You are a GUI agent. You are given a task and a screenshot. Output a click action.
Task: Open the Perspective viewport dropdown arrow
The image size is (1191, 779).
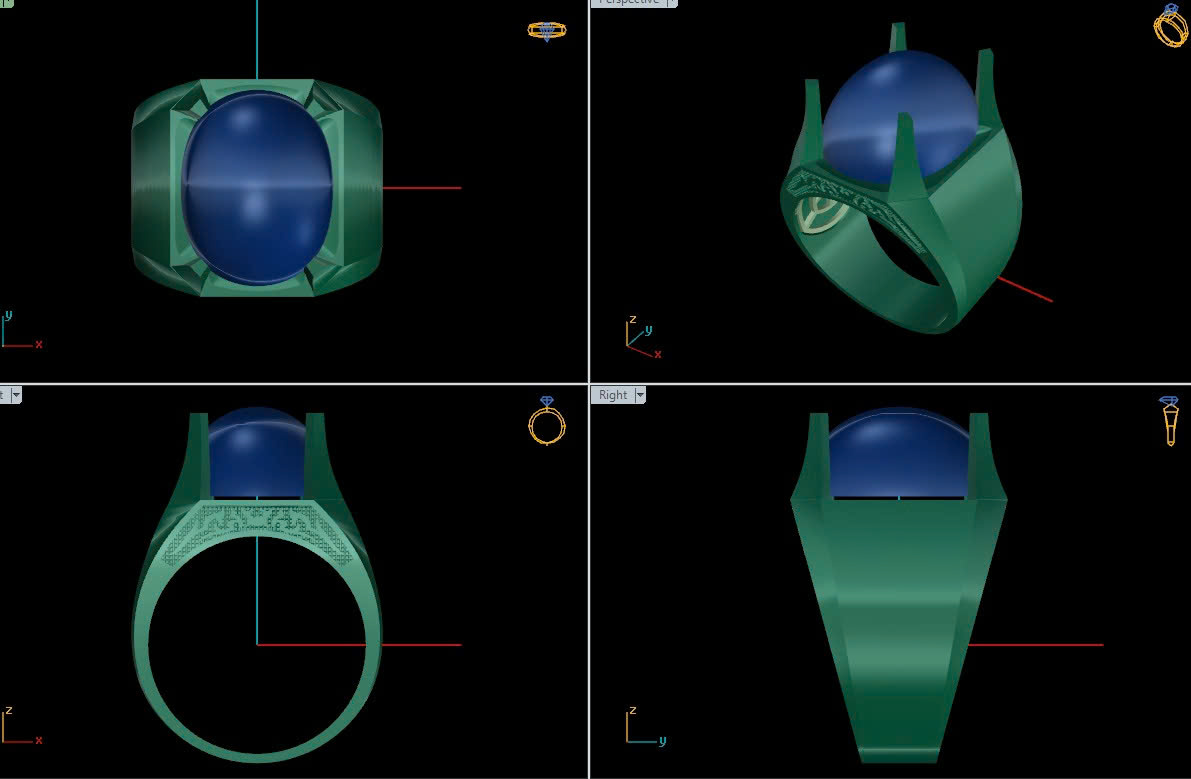pos(672,2)
